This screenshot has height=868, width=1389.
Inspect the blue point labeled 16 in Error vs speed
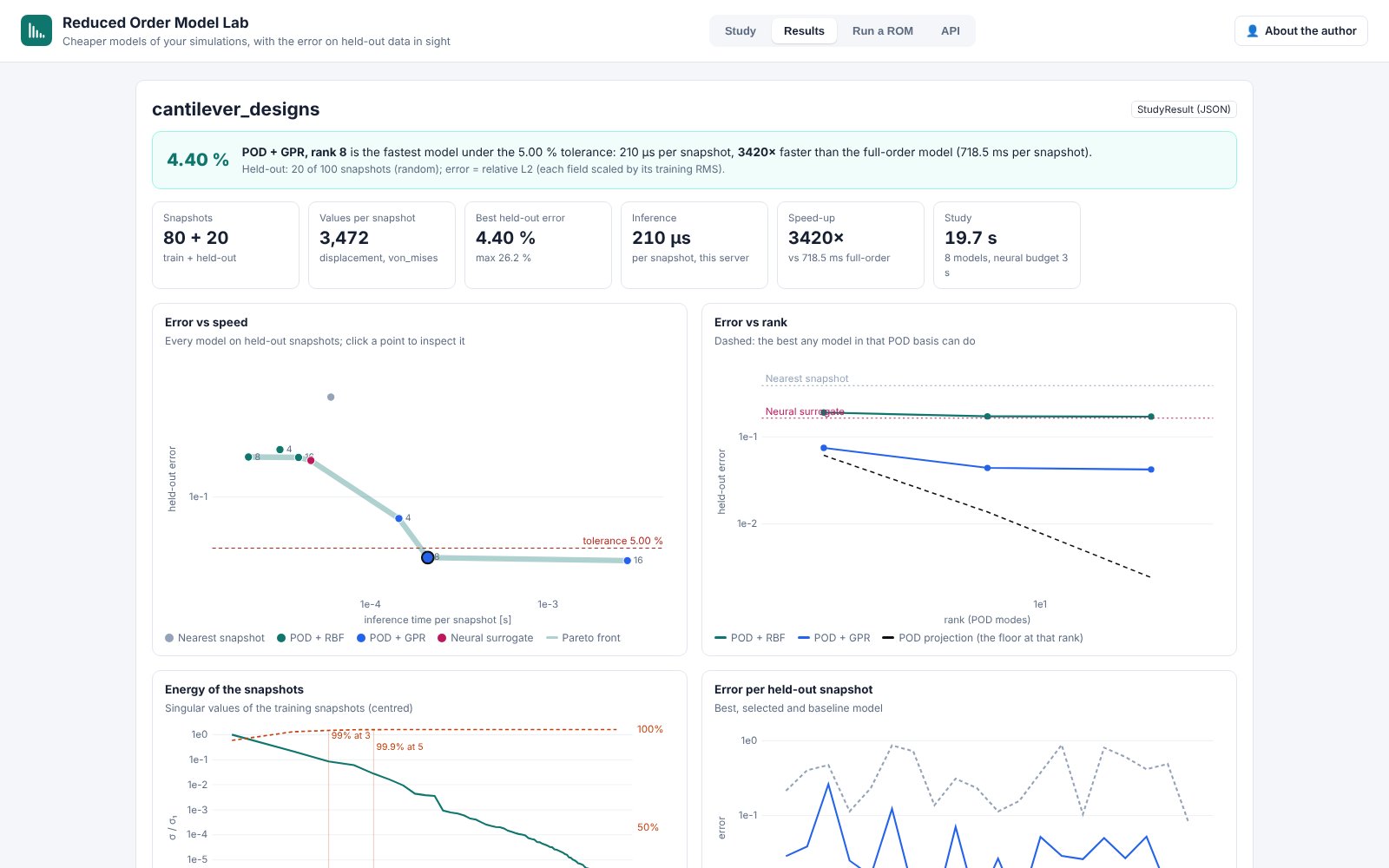coord(628,561)
